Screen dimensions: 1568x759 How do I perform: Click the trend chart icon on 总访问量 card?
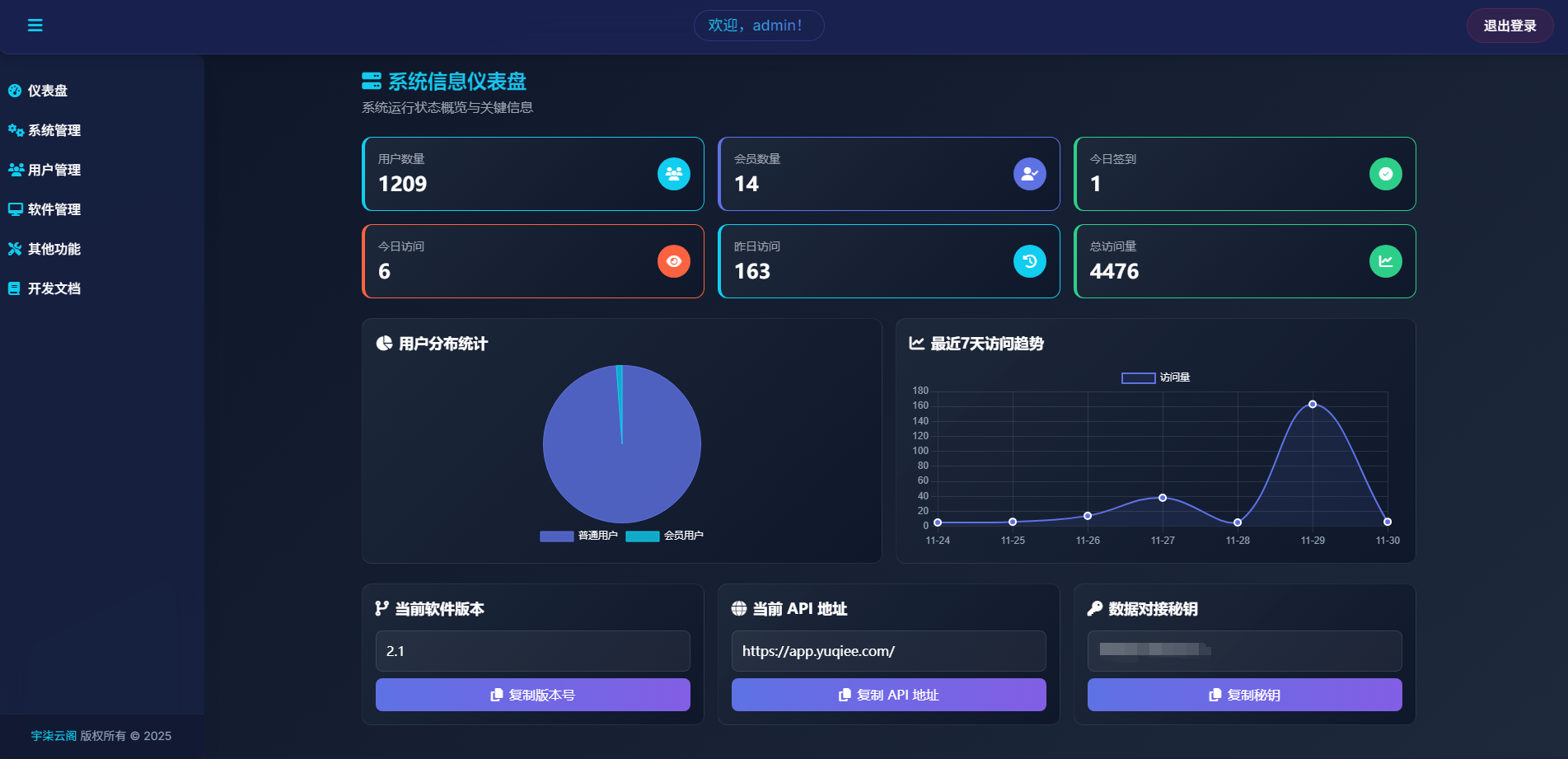pyautogui.click(x=1385, y=261)
